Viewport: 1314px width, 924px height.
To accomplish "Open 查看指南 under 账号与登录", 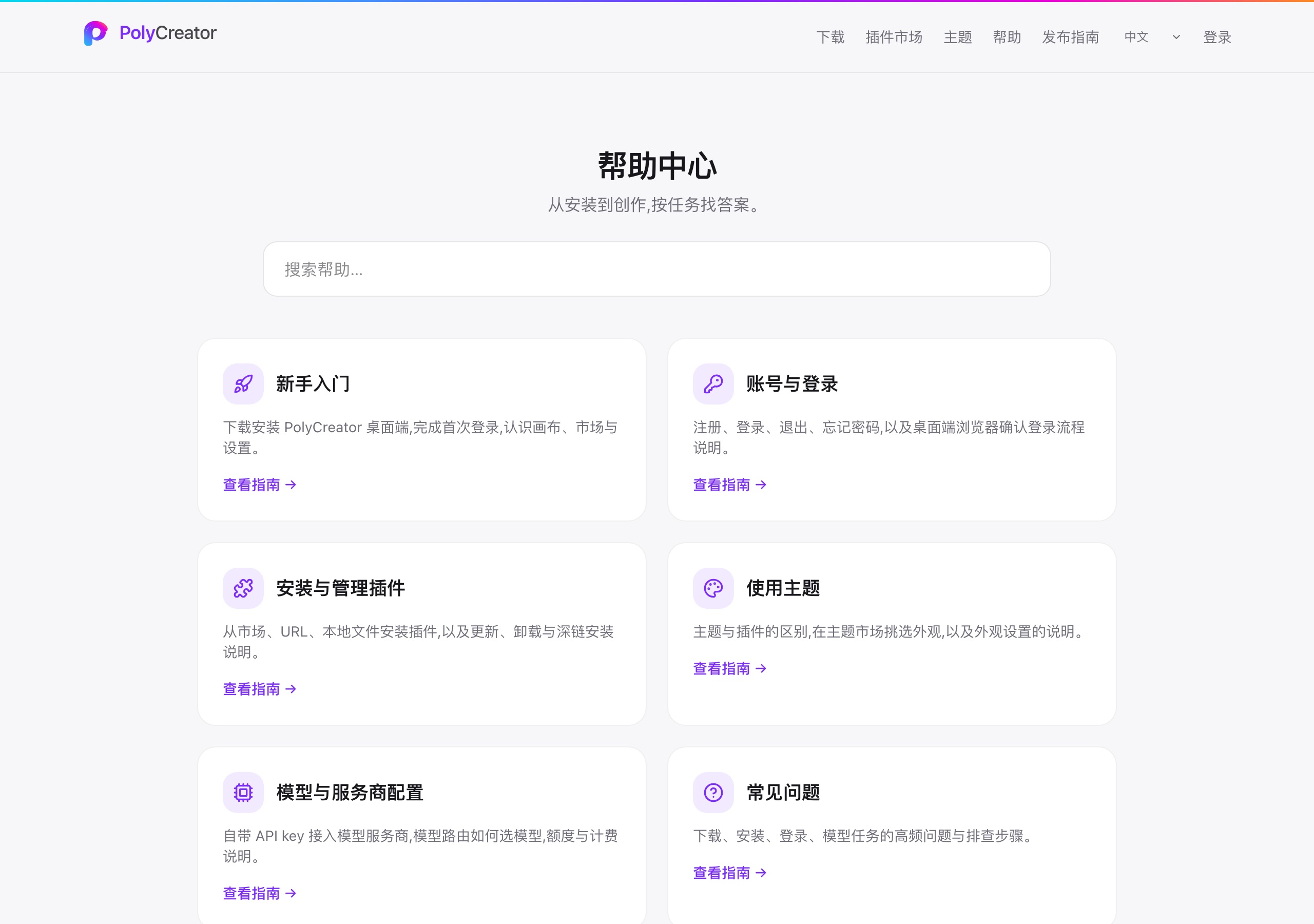I will [730, 485].
